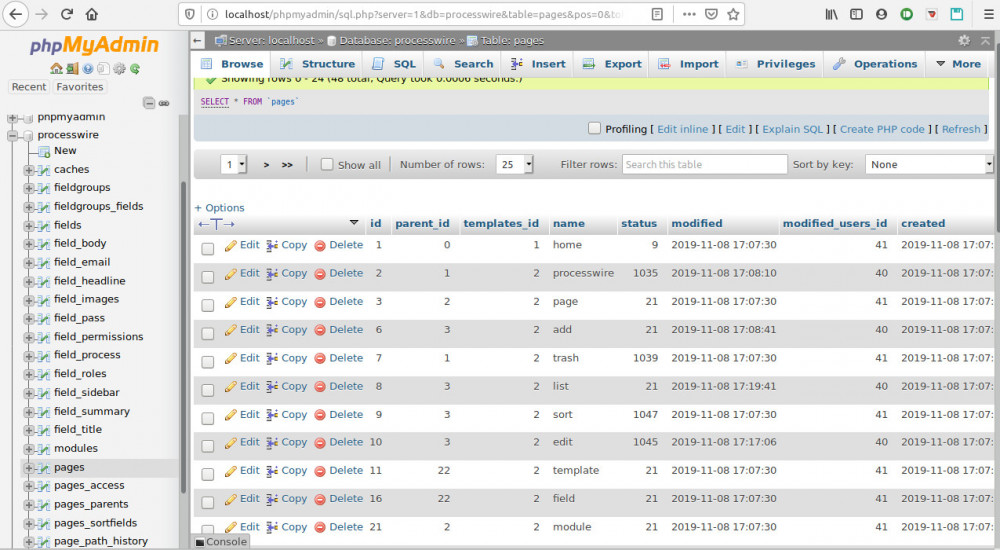Screen dimensions: 1000x550
Task: Check the Show all checkbox
Action: [327, 165]
